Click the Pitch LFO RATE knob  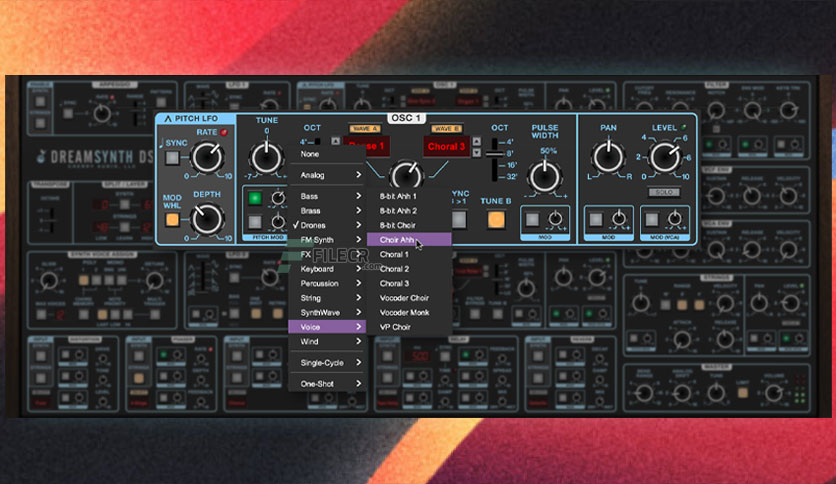207,157
